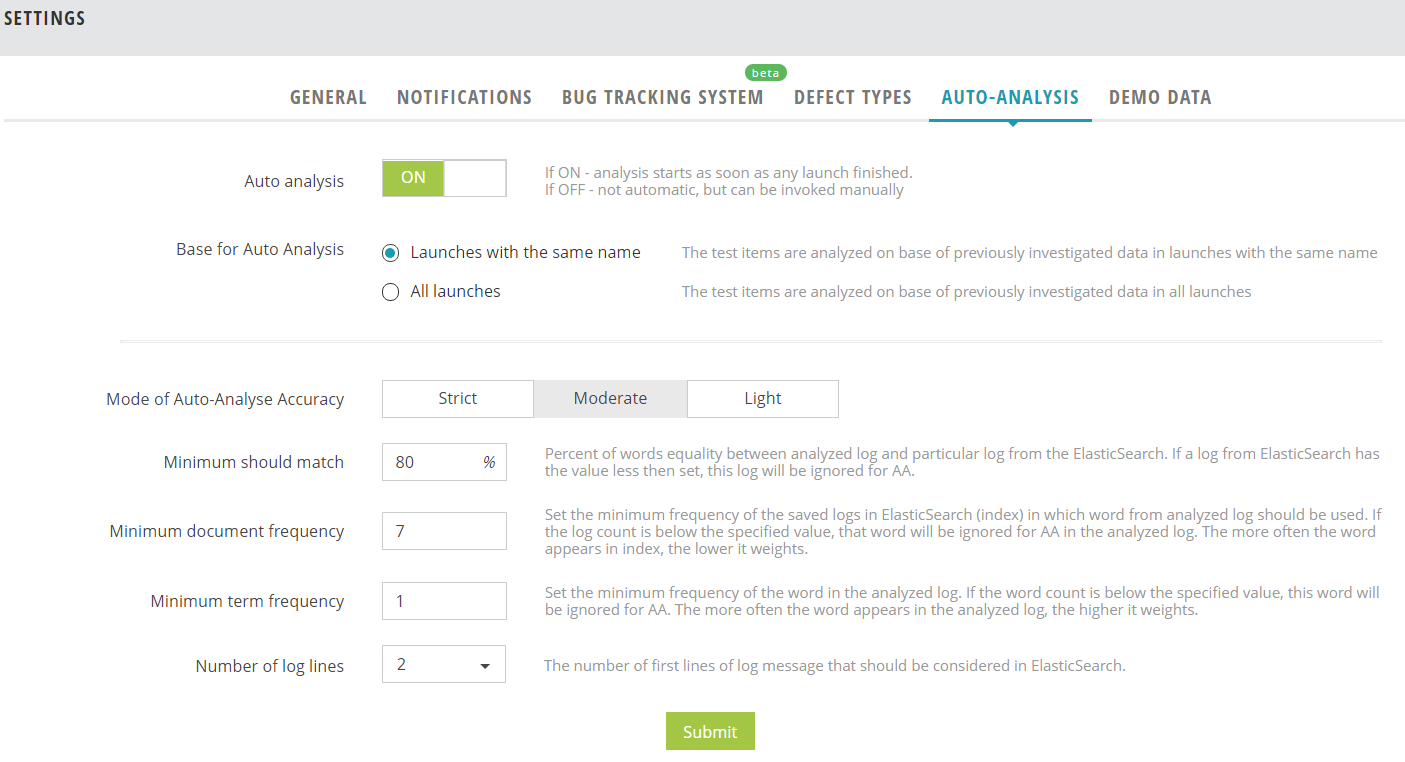Select 'Launches with the same name' radio
1405x762 pixels.
391,253
